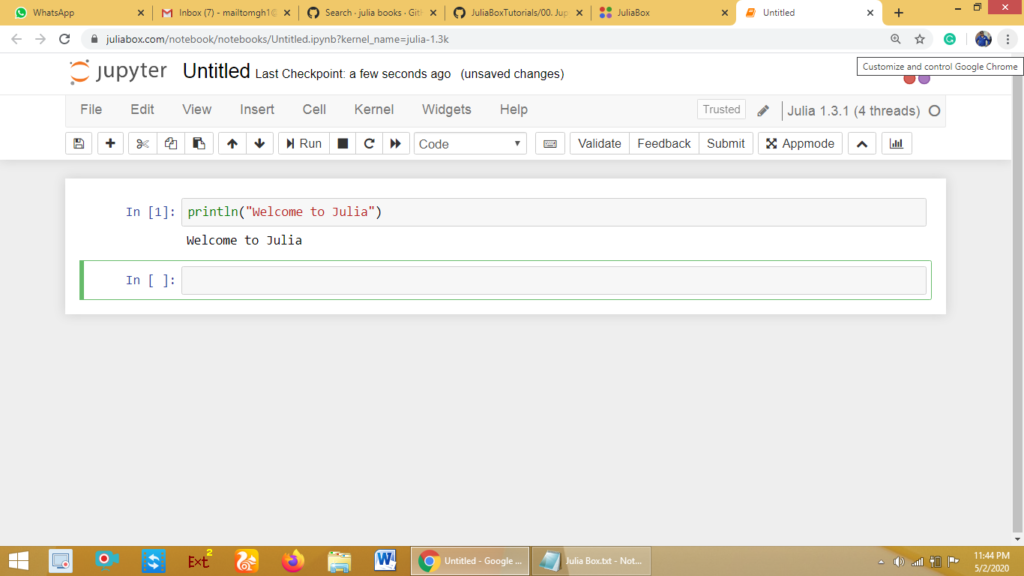1024x576 pixels.
Task: Click the kernel idle indicator circle
Action: [x=935, y=111]
